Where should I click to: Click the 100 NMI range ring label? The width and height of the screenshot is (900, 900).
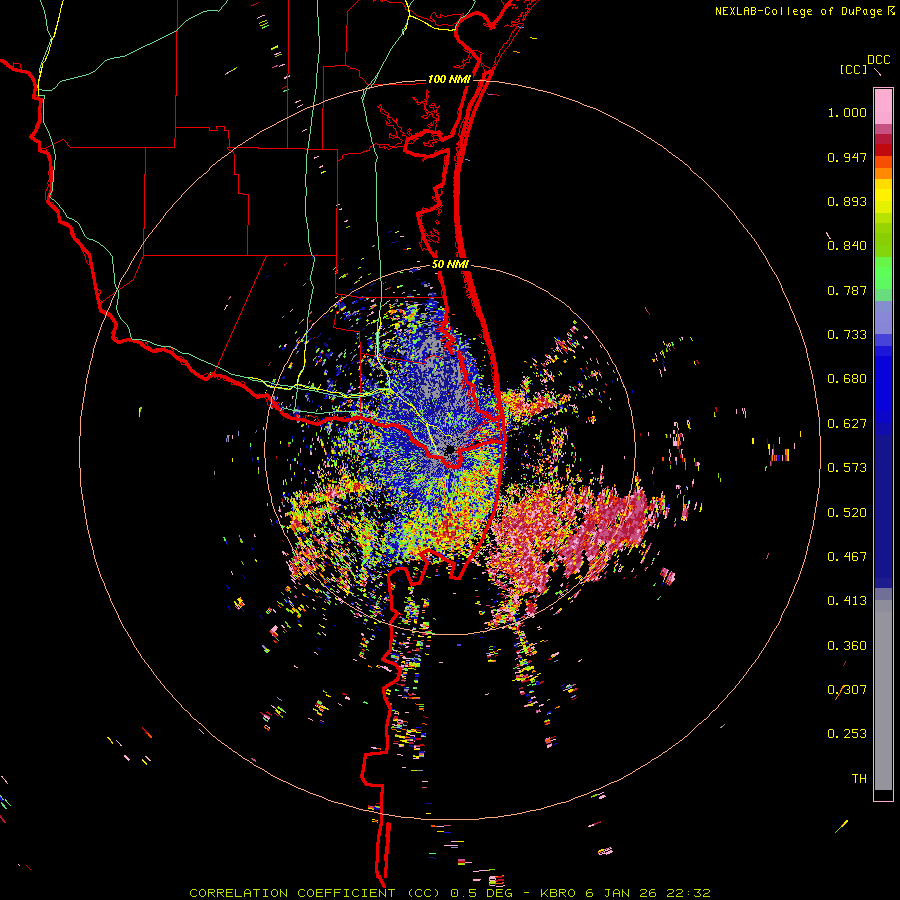click(449, 79)
